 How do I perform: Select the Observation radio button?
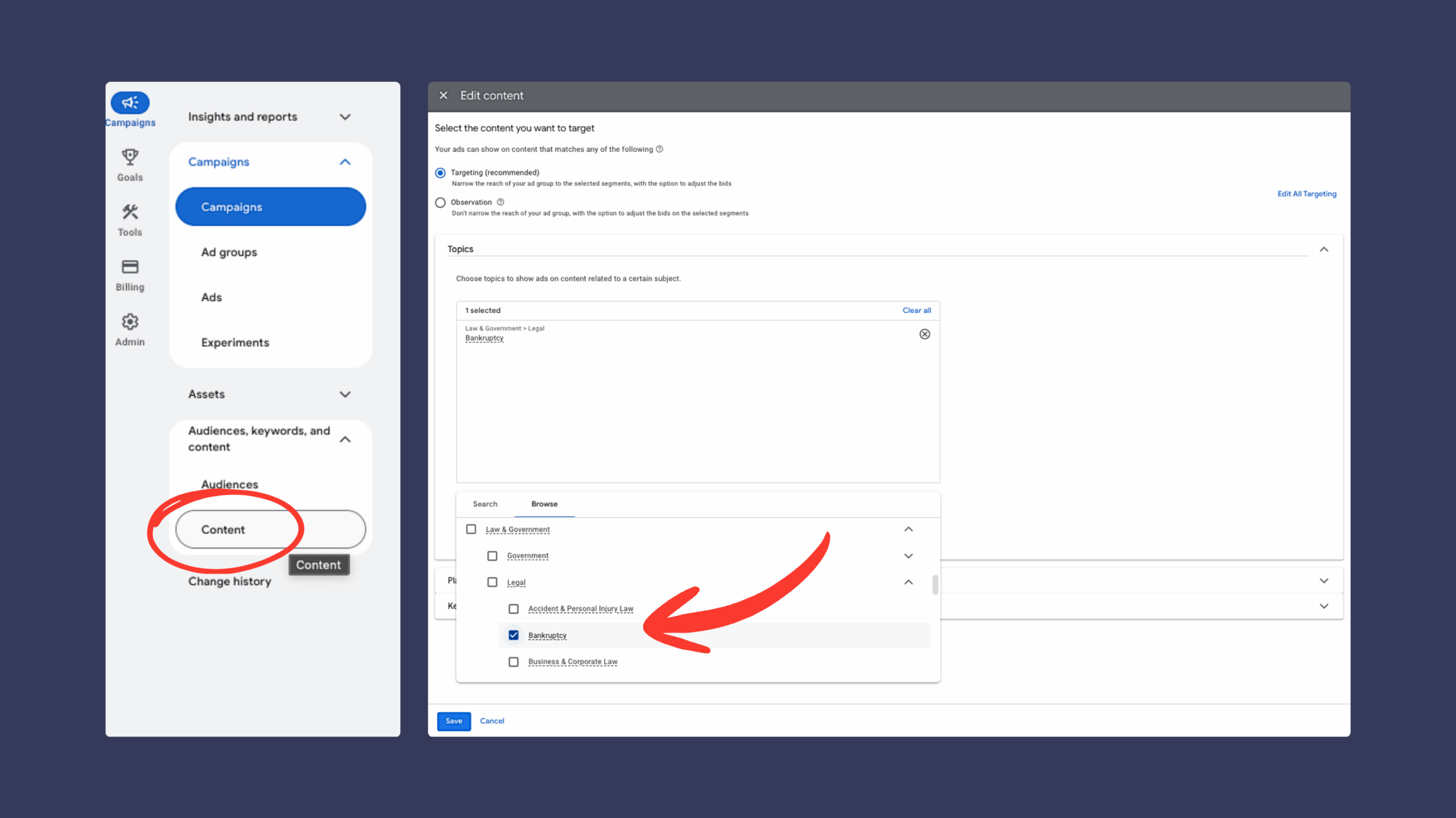pos(440,202)
